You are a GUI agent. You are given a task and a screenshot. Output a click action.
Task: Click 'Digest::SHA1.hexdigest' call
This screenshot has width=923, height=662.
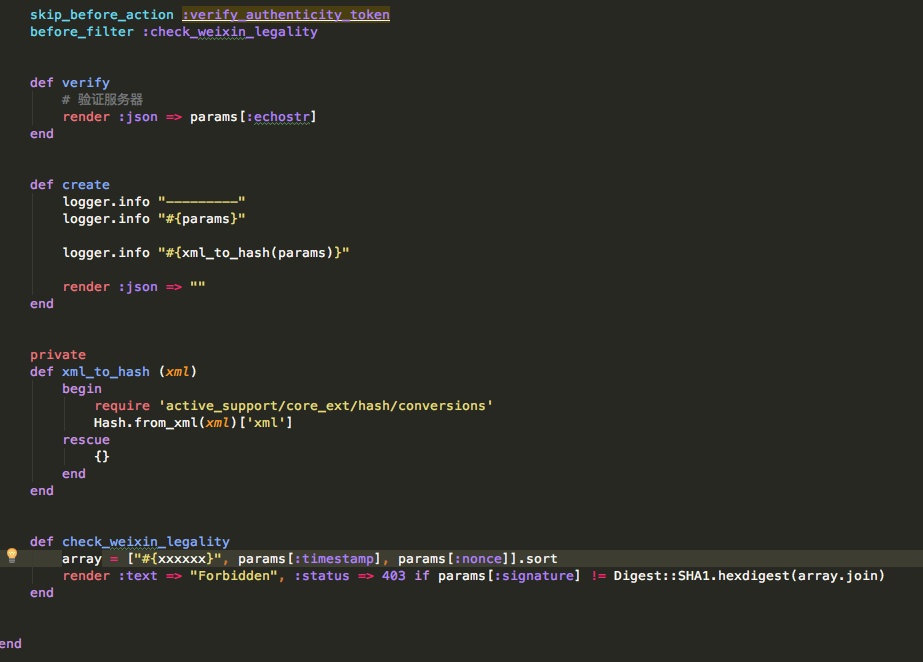702,576
